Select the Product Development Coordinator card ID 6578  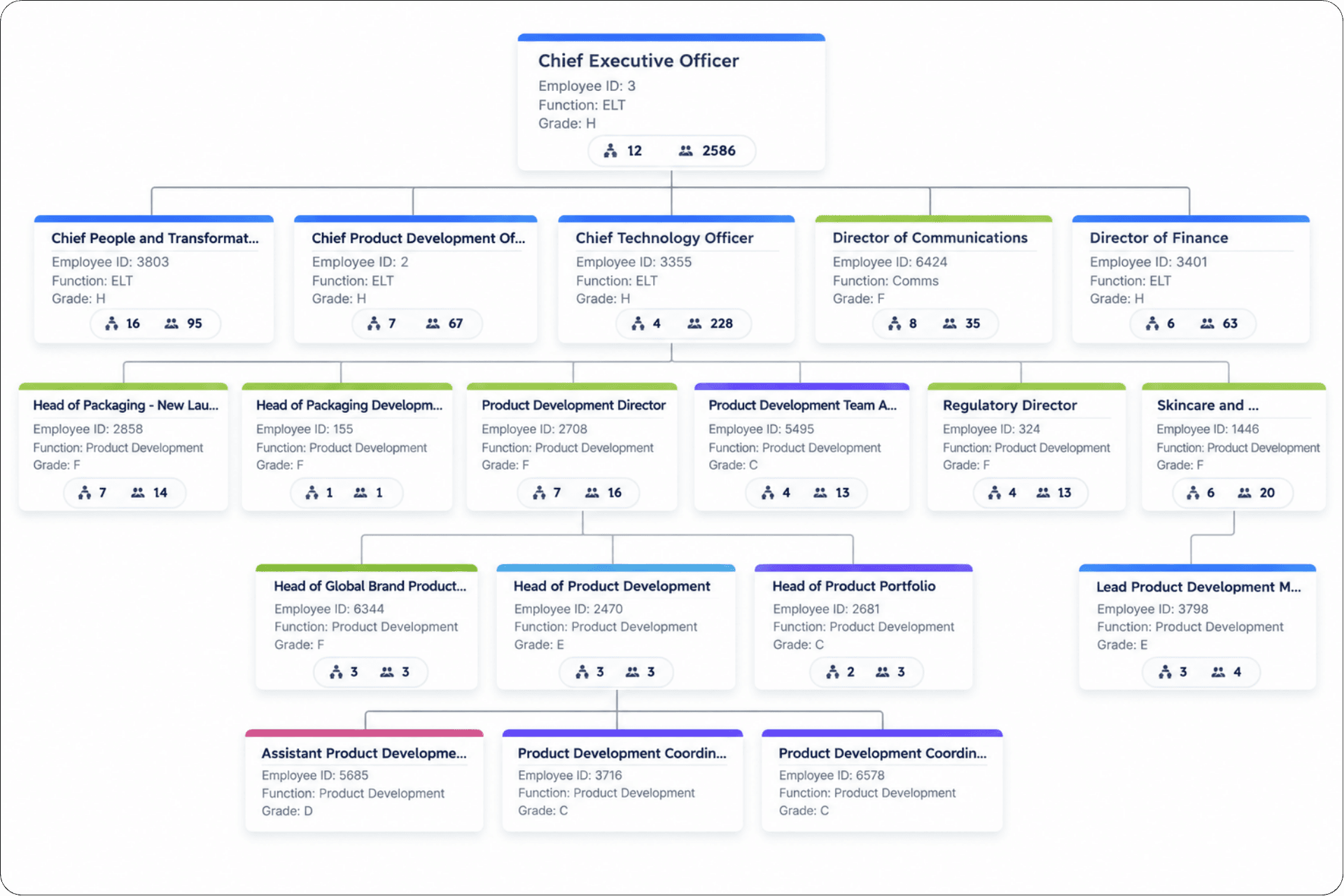coord(882,780)
